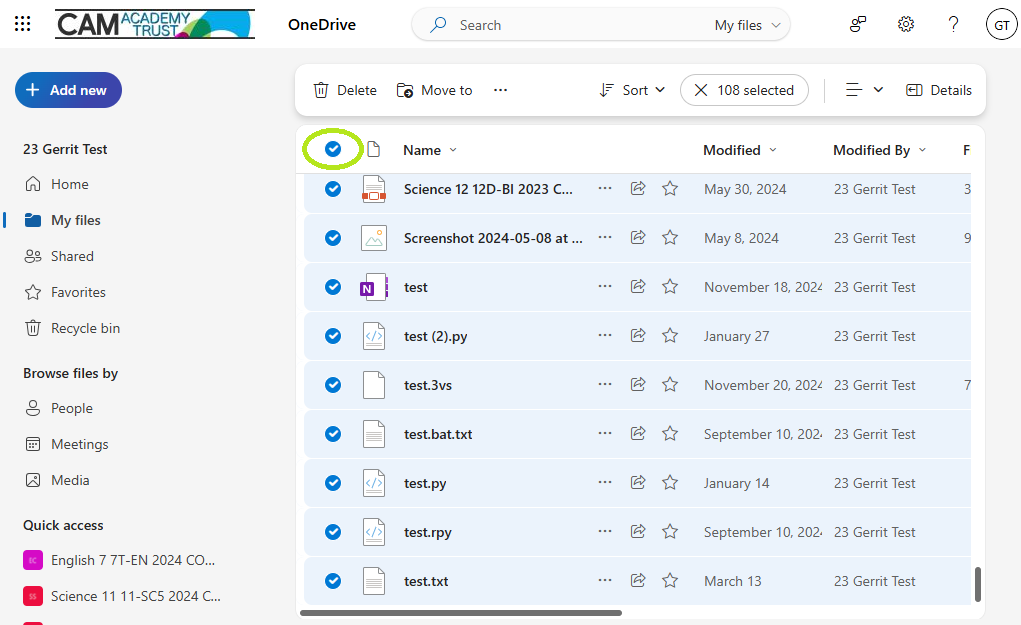Open the feedback people icon in header
This screenshot has height=625, width=1021.
pyautogui.click(x=858, y=25)
